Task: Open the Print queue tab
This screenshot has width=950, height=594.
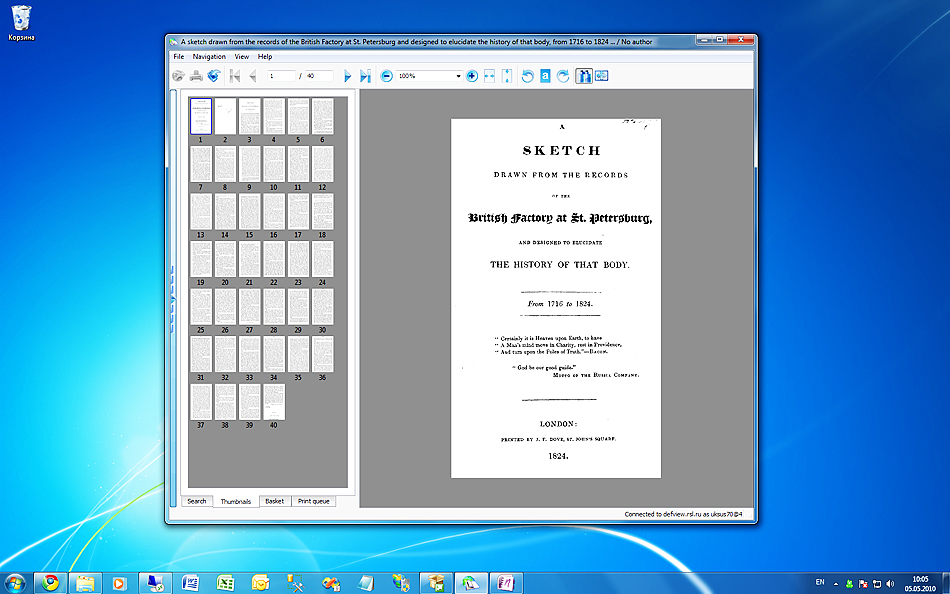Action: 313,501
